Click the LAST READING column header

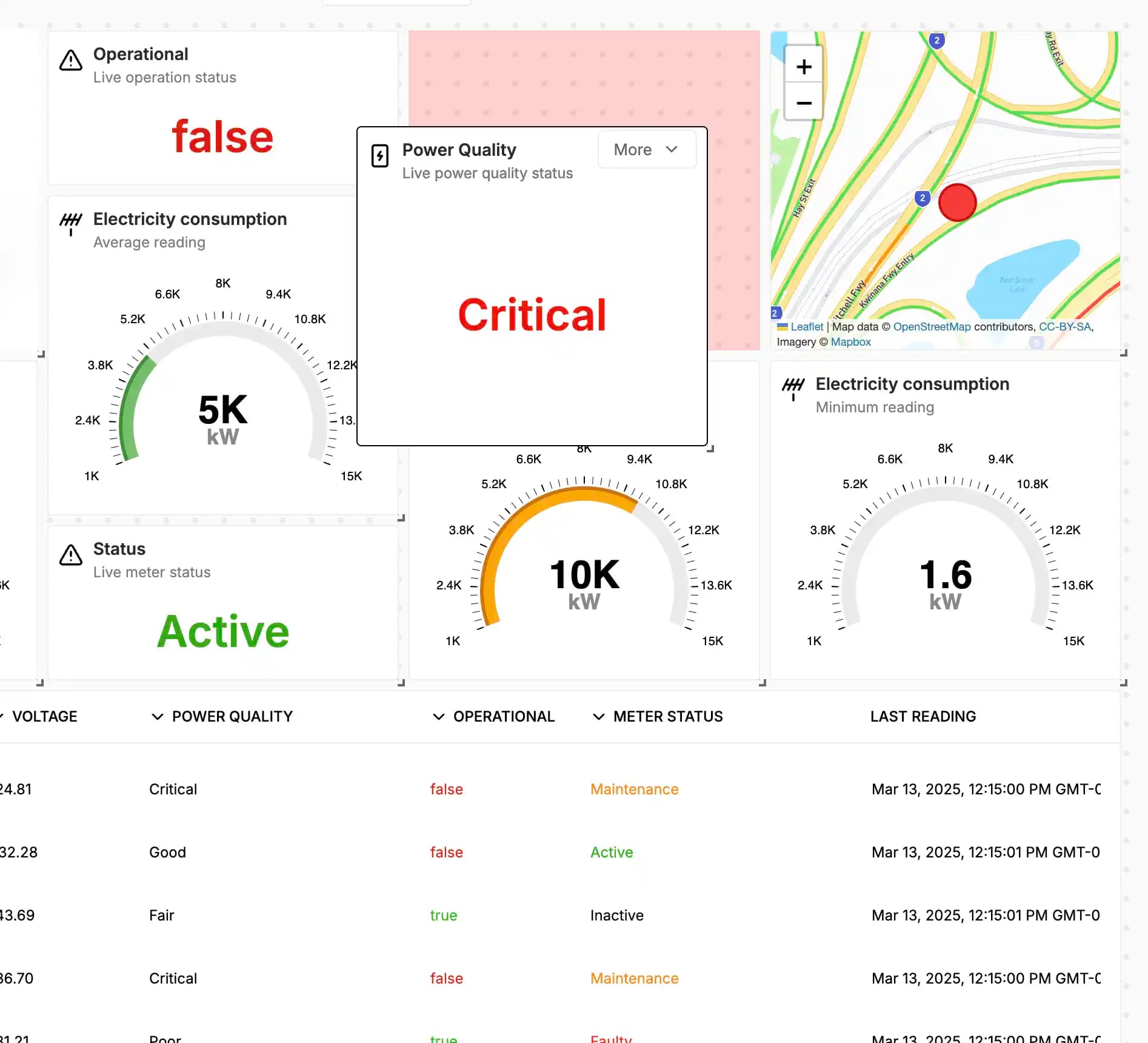pyautogui.click(x=923, y=717)
